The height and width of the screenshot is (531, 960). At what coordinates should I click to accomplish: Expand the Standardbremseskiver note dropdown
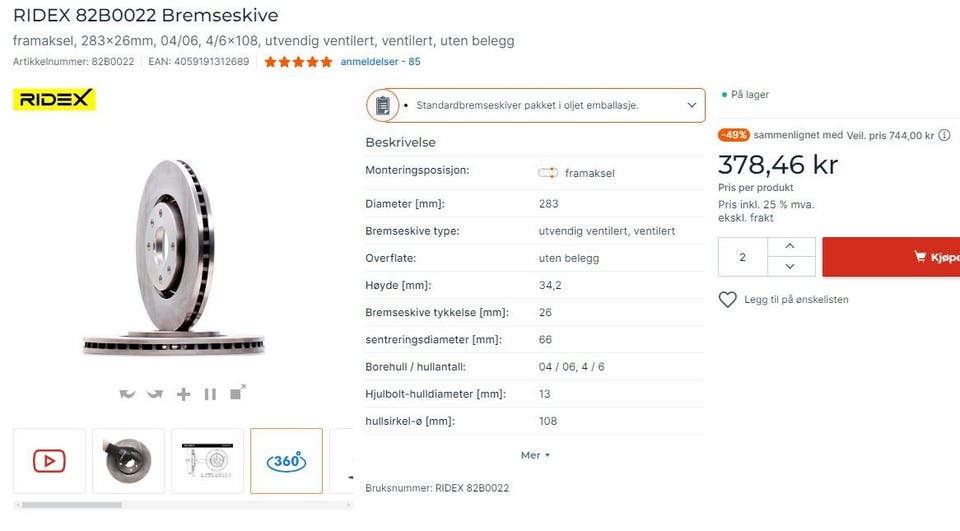click(x=691, y=105)
